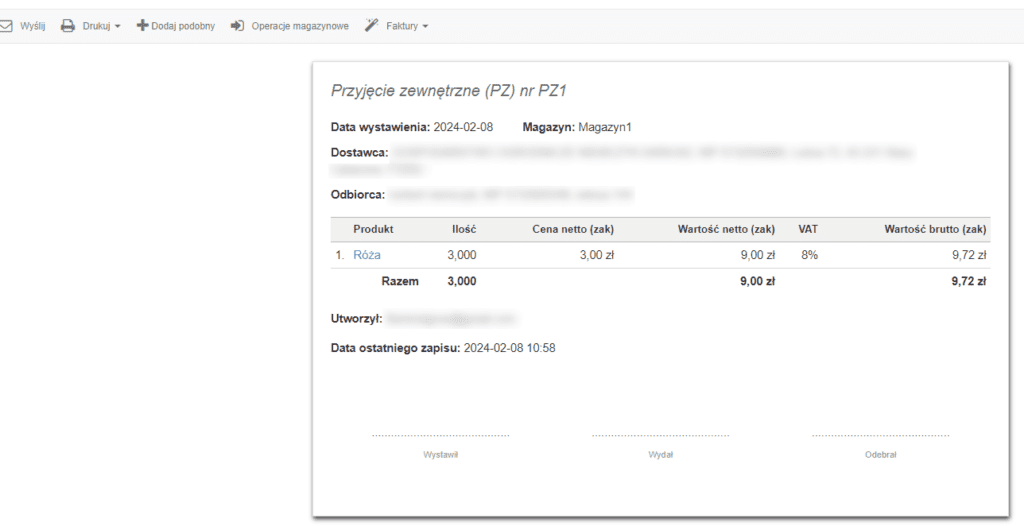Click the Magazyn1 warehouse name
Image resolution: width=1024 pixels, height=526 pixels.
(x=605, y=127)
